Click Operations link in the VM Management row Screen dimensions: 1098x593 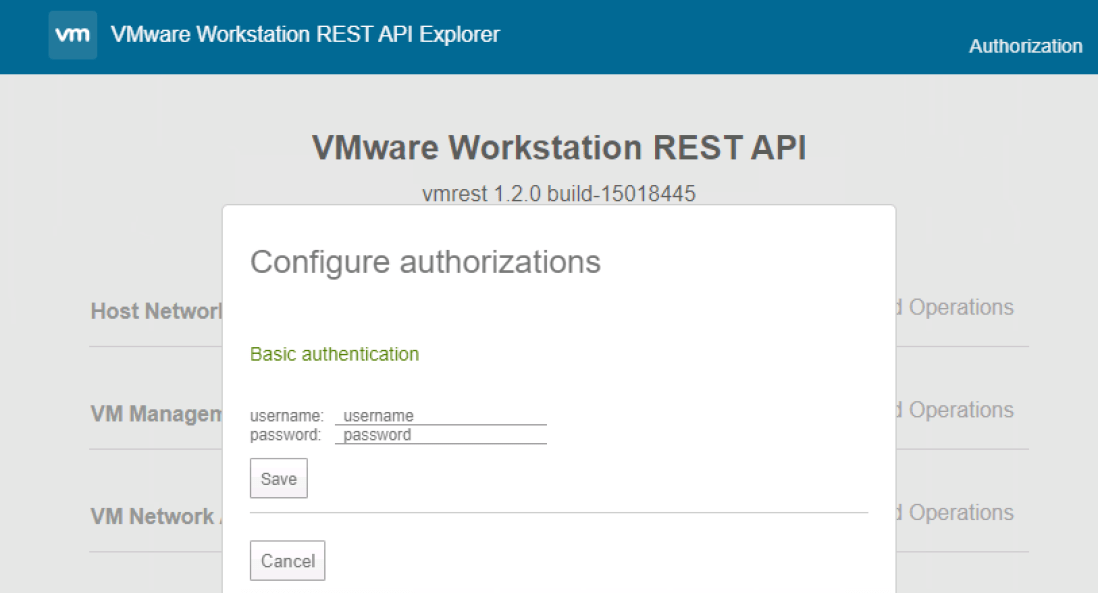[960, 411]
